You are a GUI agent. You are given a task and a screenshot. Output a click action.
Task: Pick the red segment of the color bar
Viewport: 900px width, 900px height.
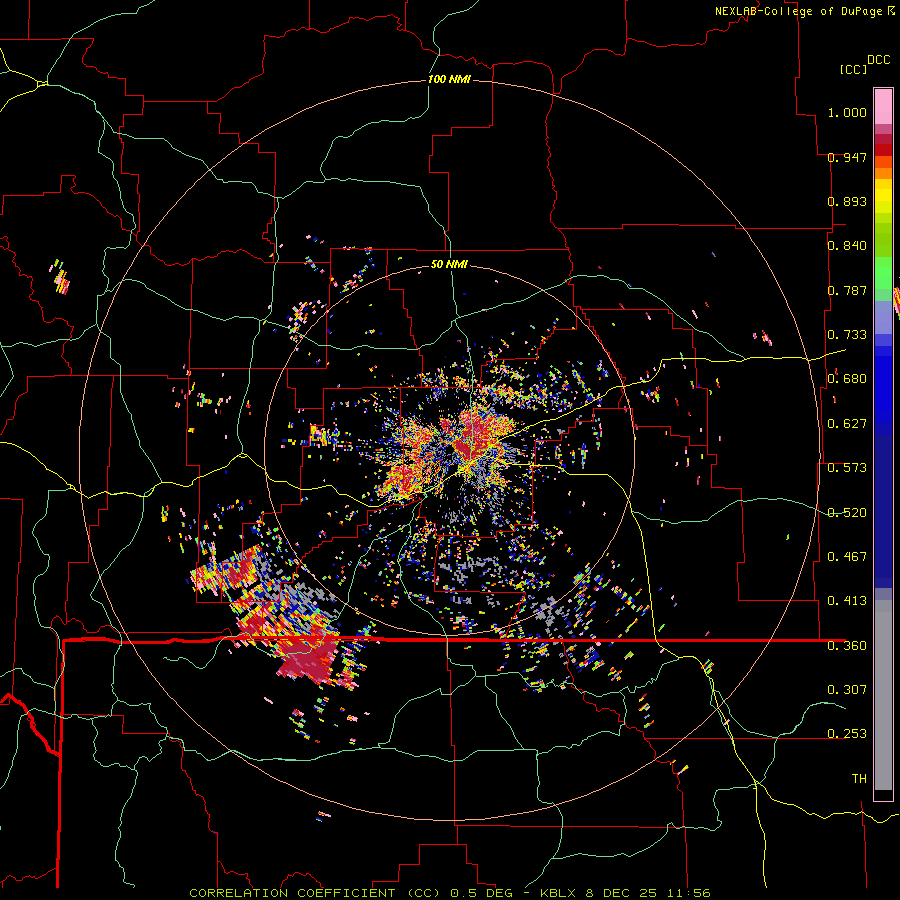883,150
